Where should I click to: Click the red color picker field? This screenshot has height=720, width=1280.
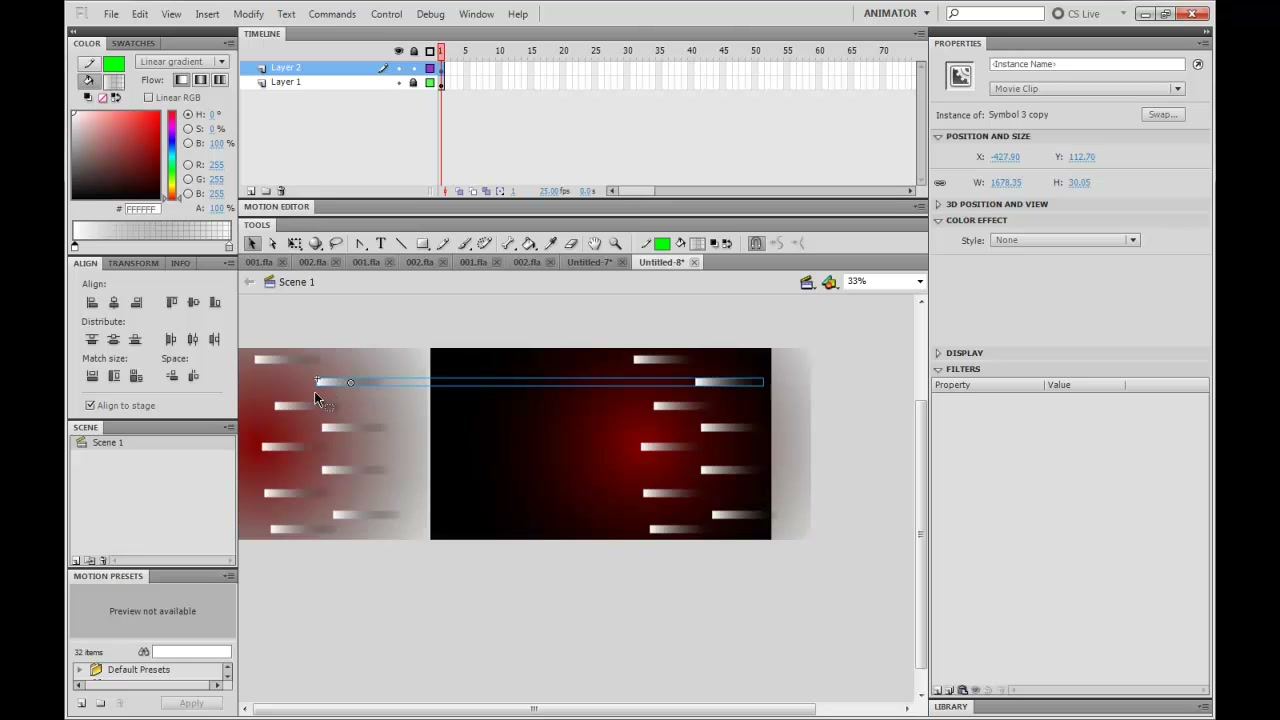(116, 154)
